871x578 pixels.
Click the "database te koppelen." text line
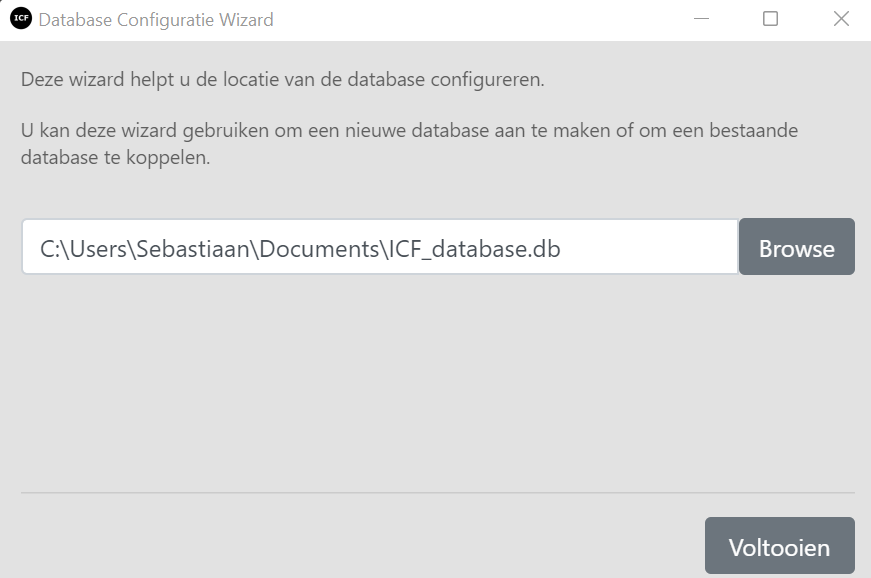tap(115, 158)
